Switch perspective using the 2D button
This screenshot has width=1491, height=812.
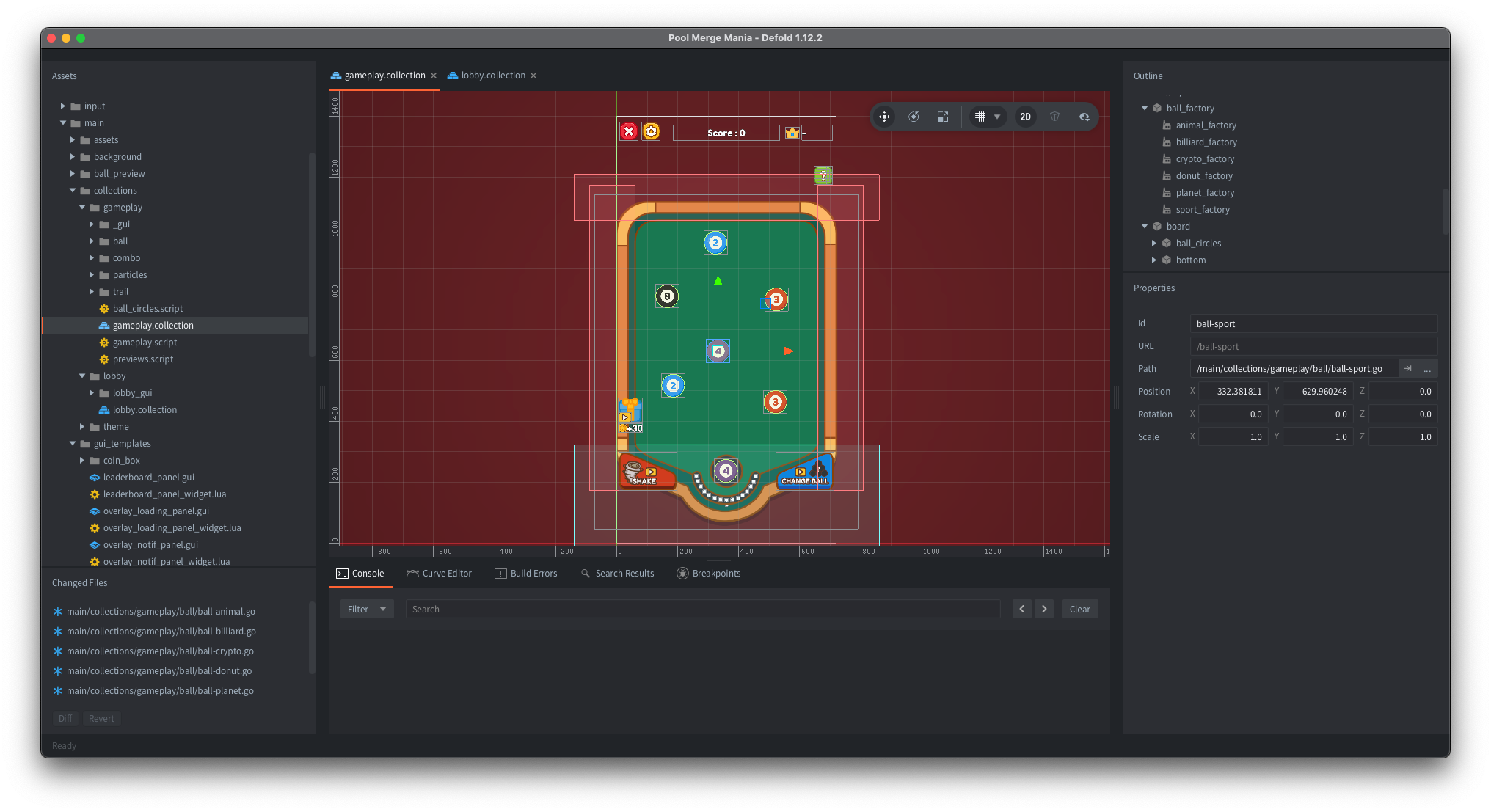(x=1025, y=117)
